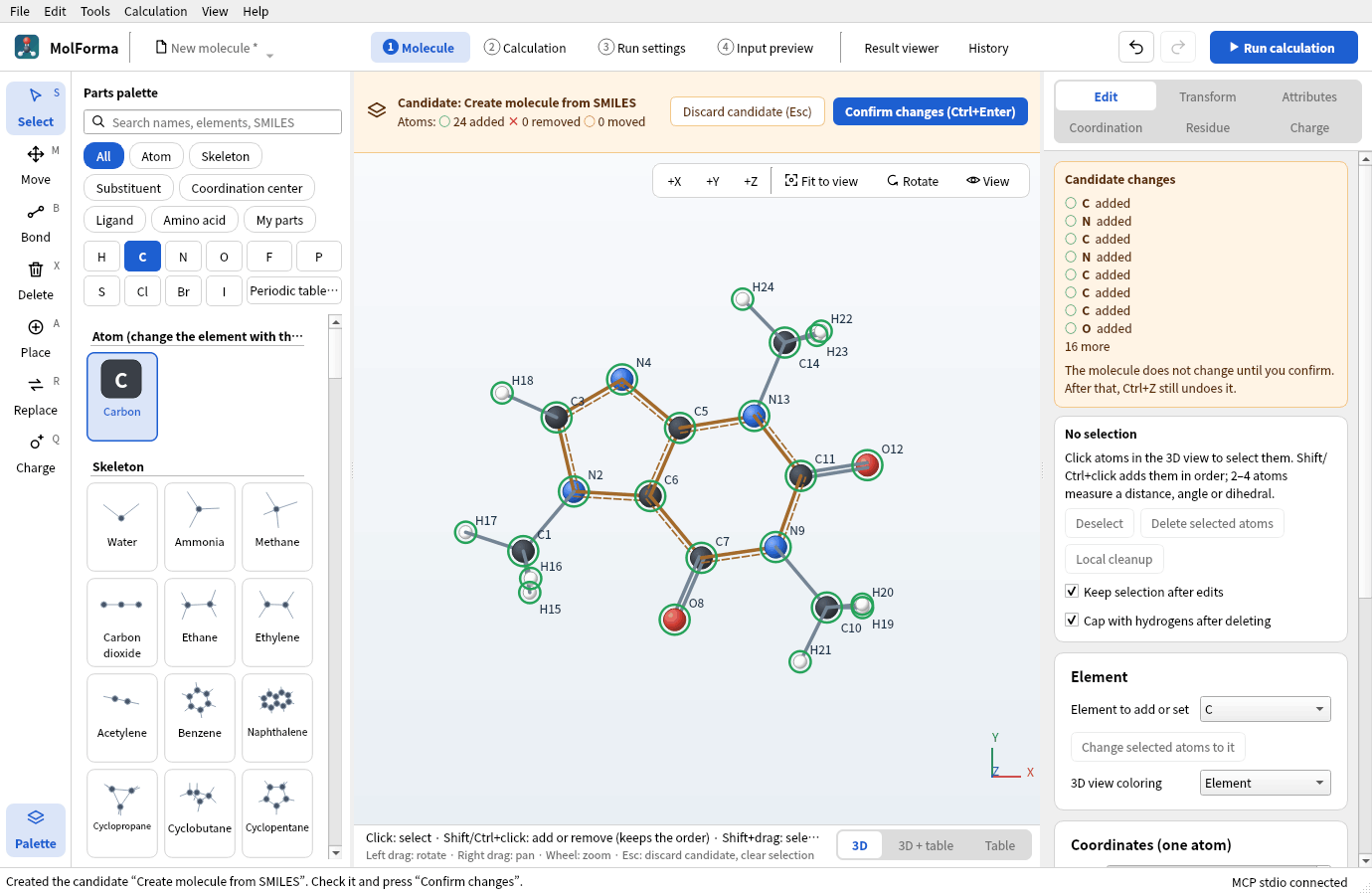Pick the Delete trash tool
Screen dimensions: 1372x895
[x=36, y=280]
